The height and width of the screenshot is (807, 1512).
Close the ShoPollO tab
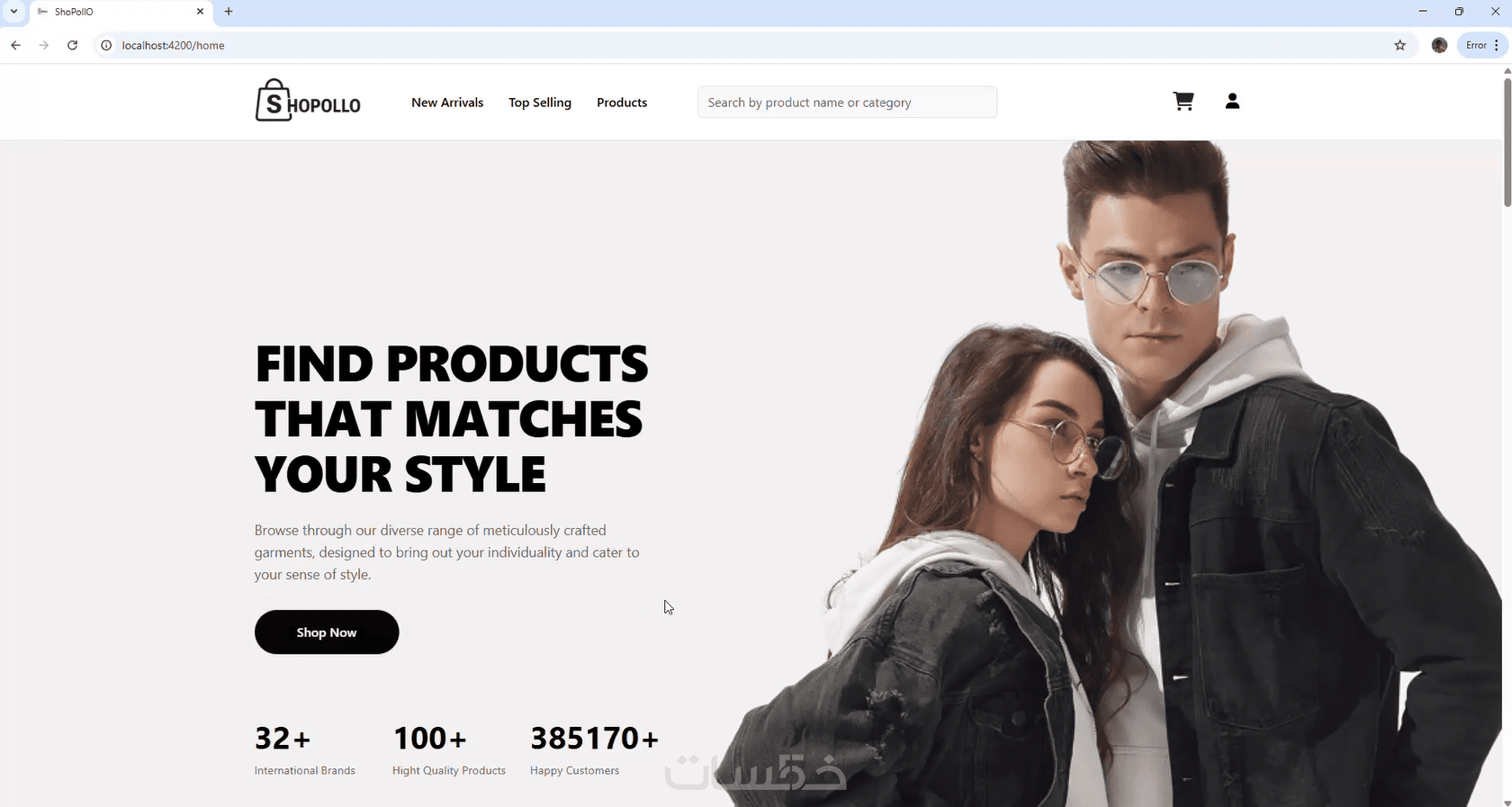(x=200, y=12)
